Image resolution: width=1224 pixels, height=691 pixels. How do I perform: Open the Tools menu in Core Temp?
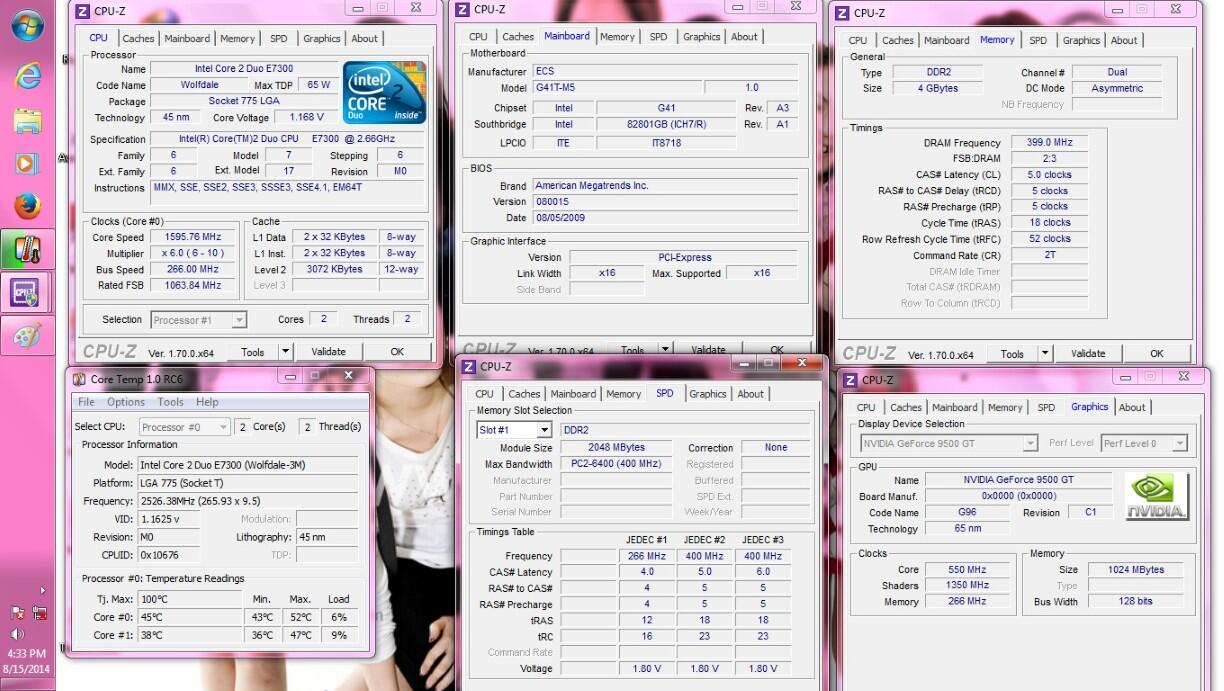click(170, 402)
